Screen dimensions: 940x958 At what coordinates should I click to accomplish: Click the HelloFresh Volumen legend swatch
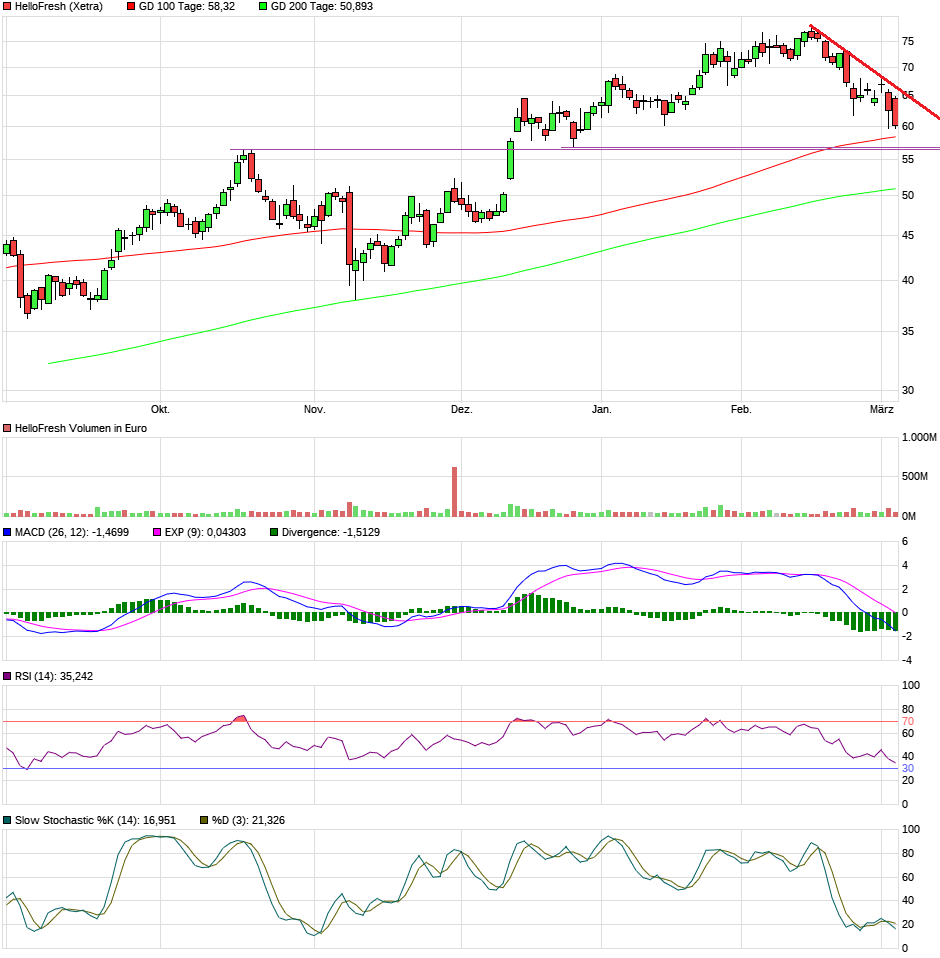click(7, 428)
